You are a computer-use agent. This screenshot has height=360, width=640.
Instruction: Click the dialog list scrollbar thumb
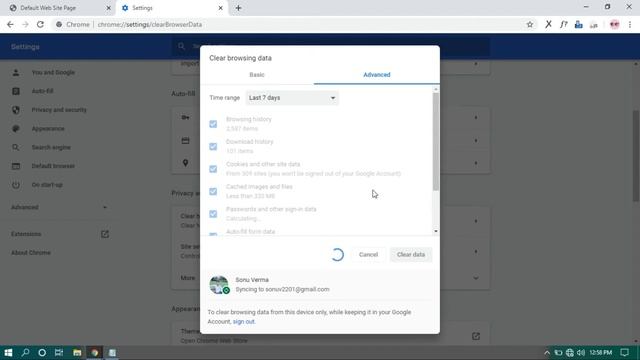coord(436,141)
